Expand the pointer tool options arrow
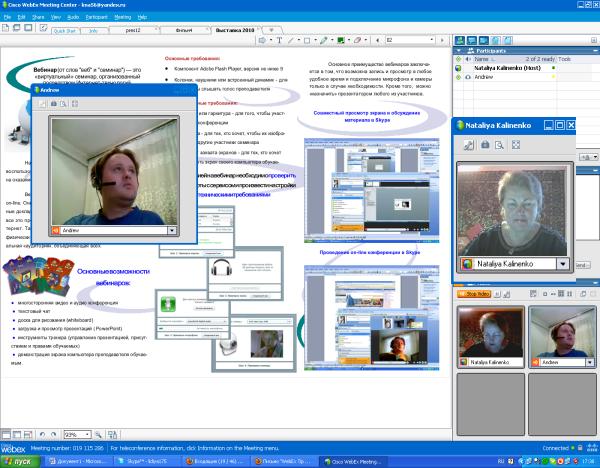The height and width of the screenshot is (468, 600). pos(271,40)
